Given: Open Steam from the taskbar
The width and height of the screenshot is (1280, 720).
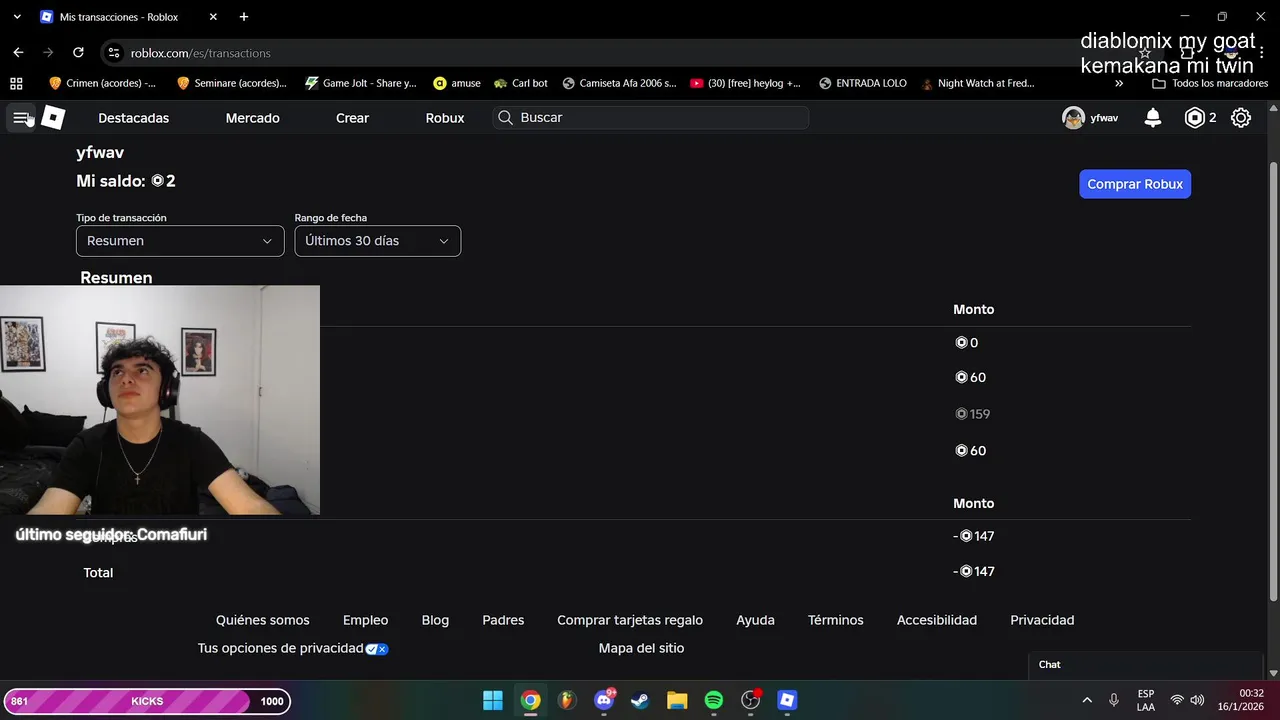Looking at the screenshot, I should tap(640, 700).
